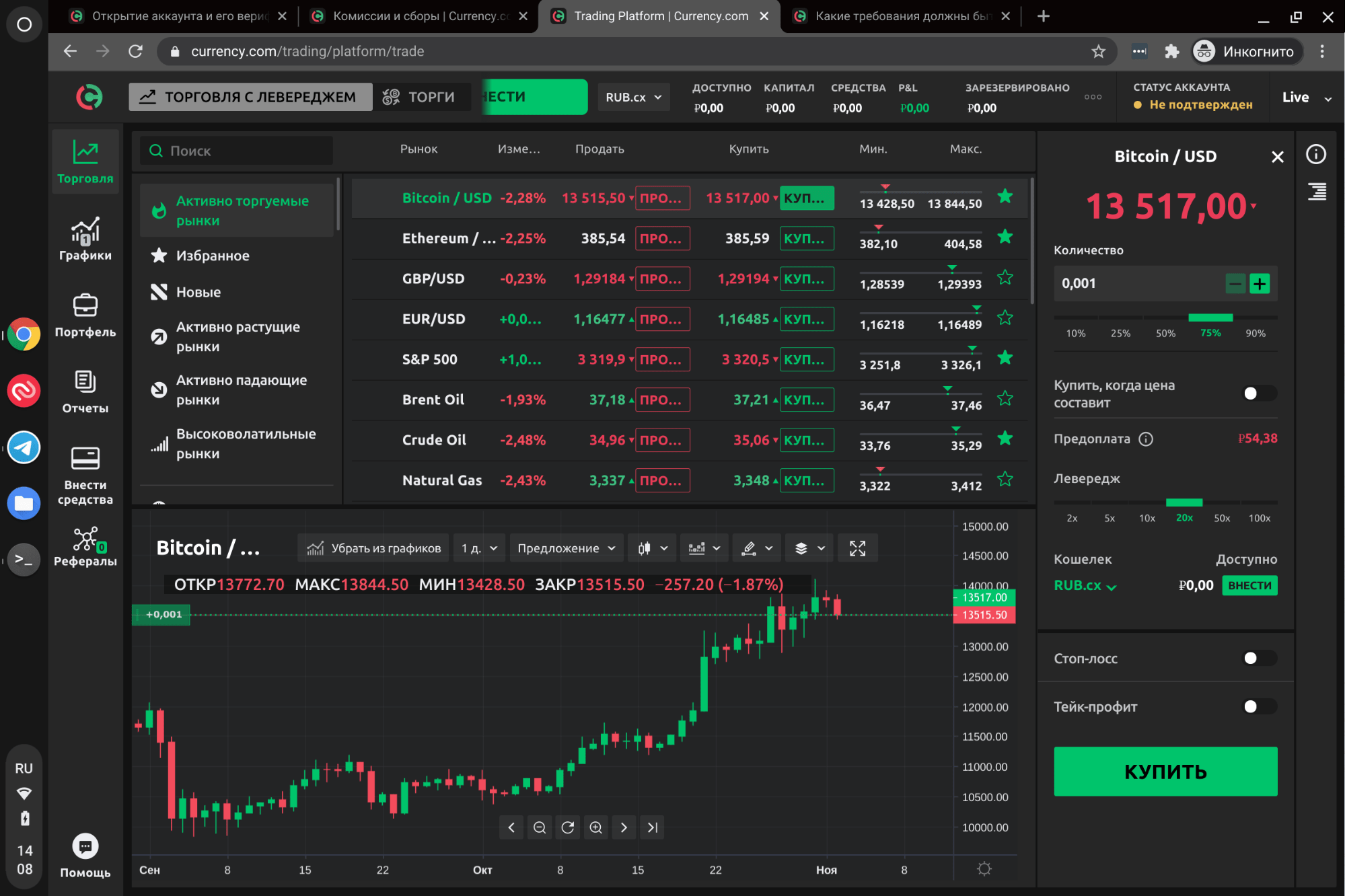Open the 1 д. timeframe dropdown
1345x896 pixels.
(x=479, y=548)
